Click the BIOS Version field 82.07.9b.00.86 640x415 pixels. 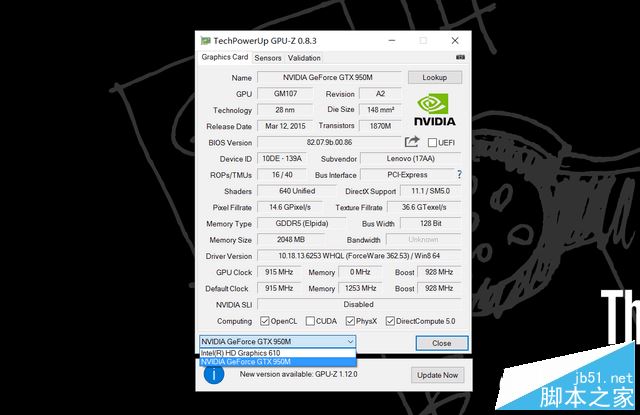pos(329,142)
